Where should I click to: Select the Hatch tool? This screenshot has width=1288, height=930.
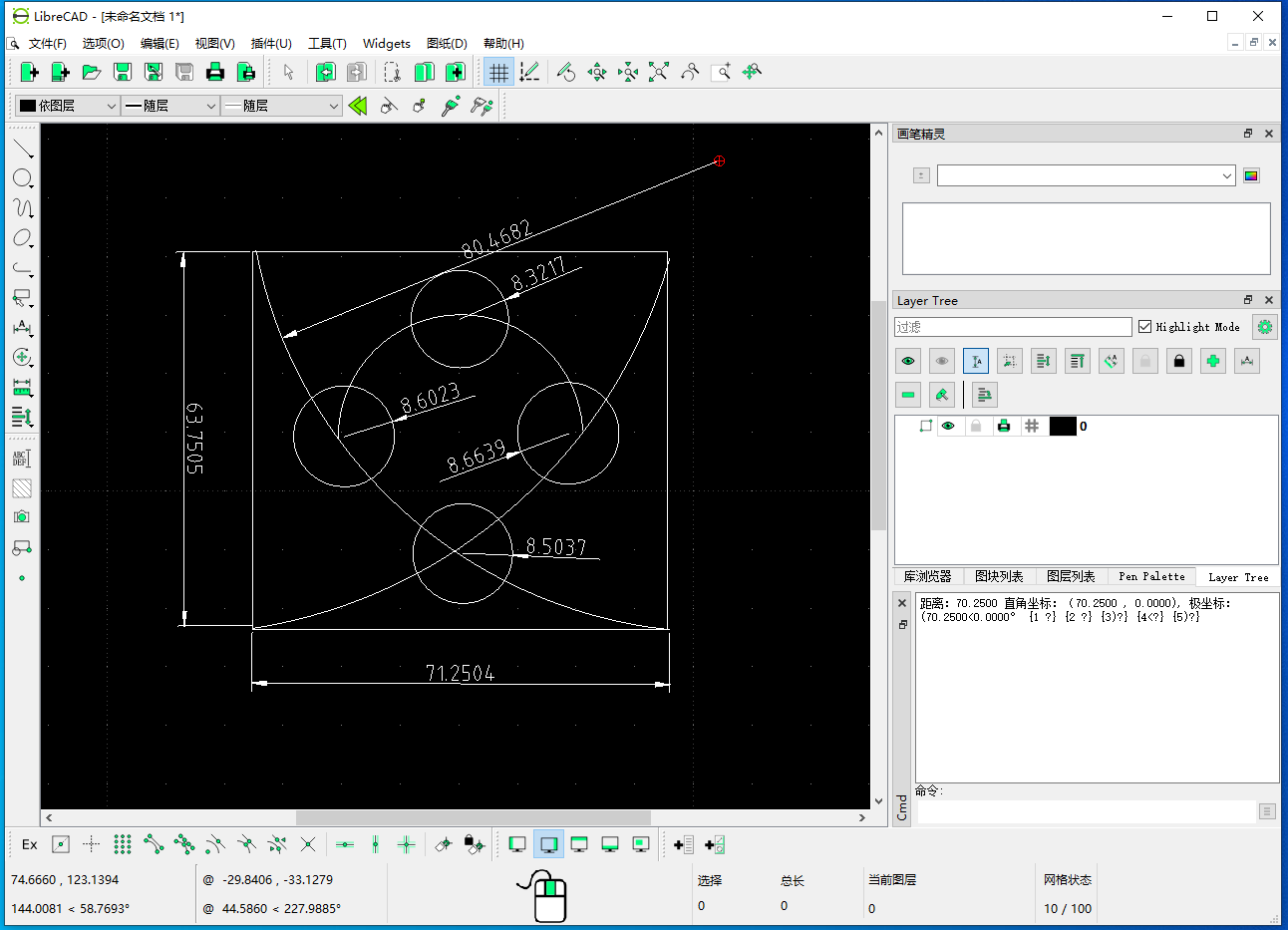click(x=23, y=487)
